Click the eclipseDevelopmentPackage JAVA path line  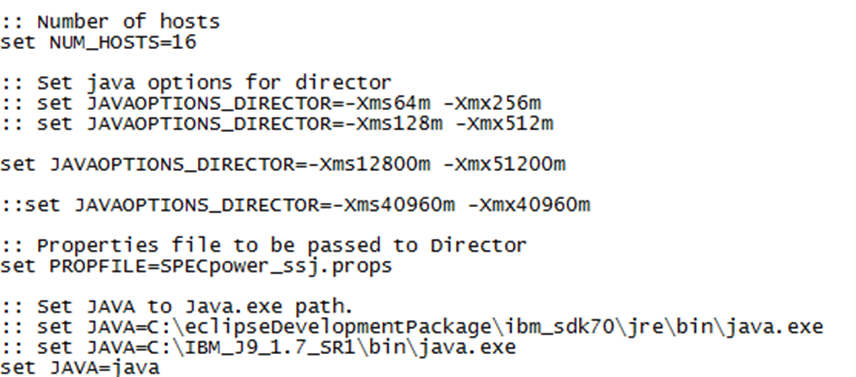(412, 327)
